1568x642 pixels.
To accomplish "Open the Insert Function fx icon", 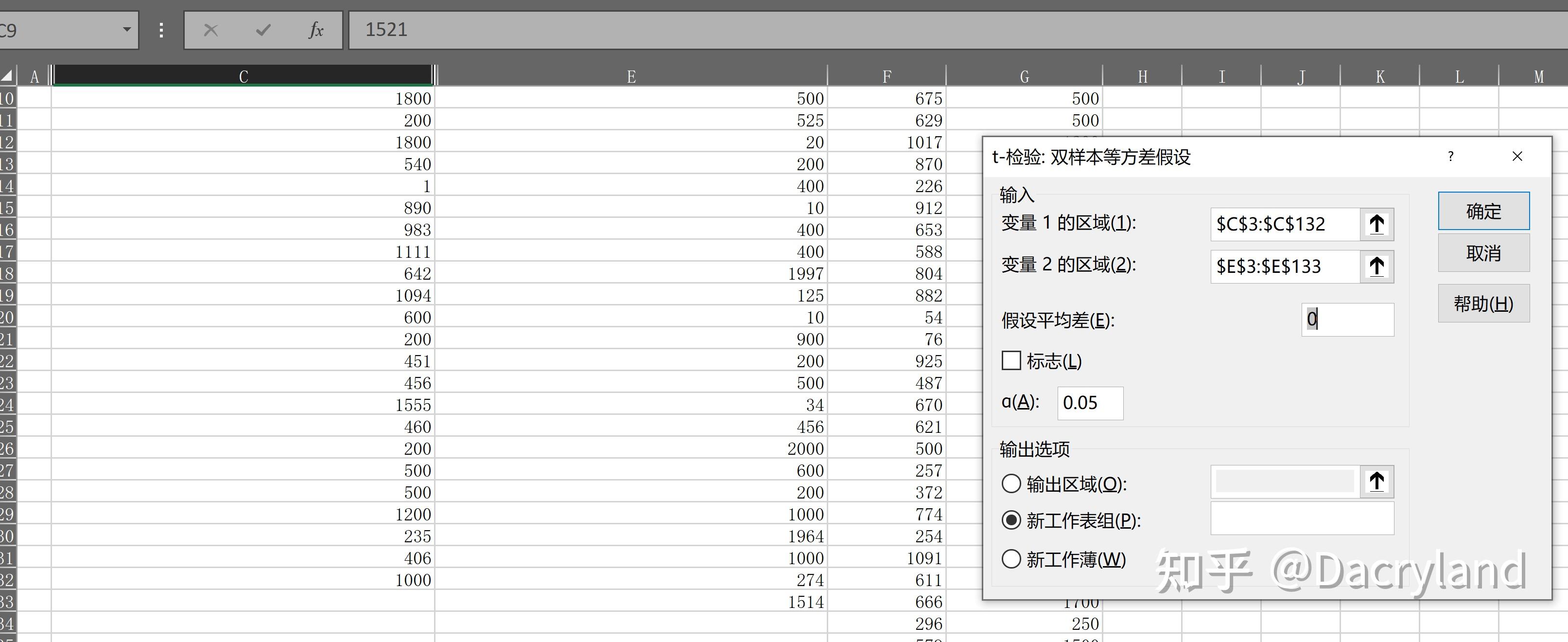I will point(315,30).
